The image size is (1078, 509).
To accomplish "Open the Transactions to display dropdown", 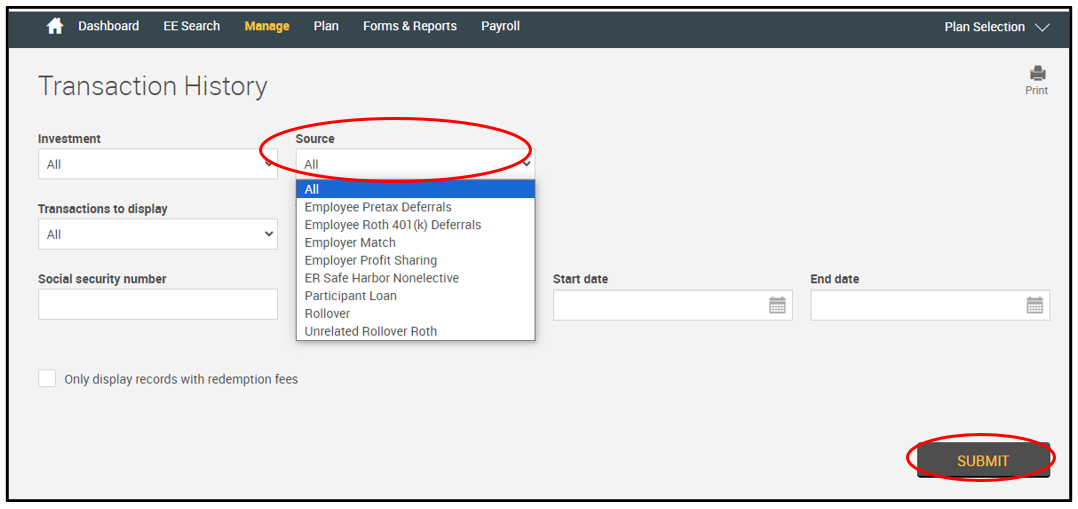I will 157,234.
